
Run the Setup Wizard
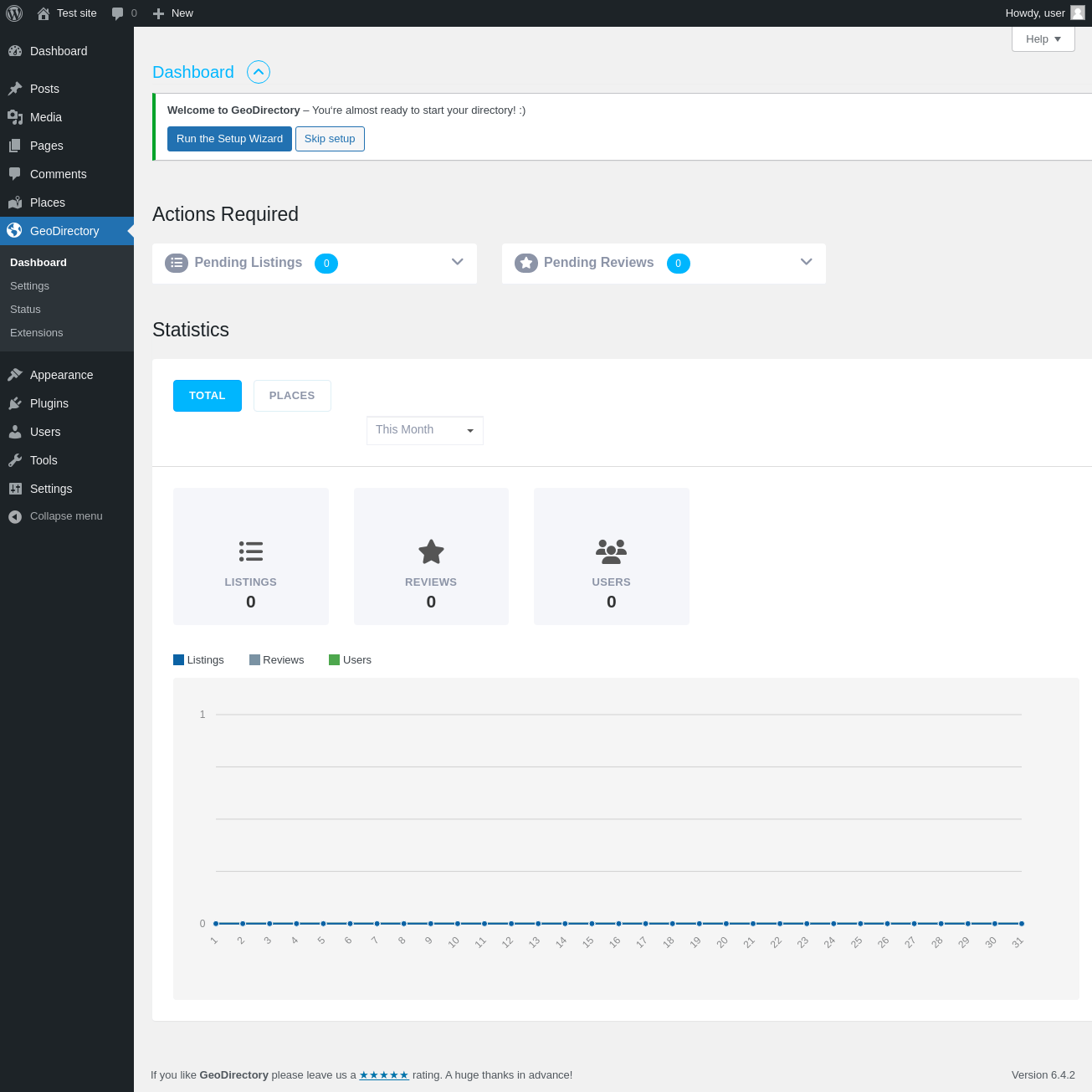(x=229, y=139)
